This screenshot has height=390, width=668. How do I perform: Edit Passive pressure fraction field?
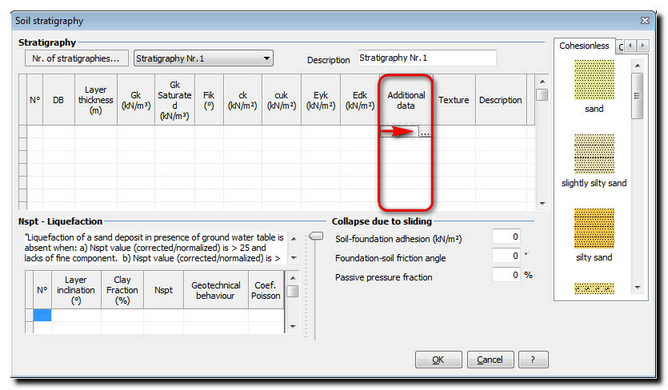coord(506,275)
